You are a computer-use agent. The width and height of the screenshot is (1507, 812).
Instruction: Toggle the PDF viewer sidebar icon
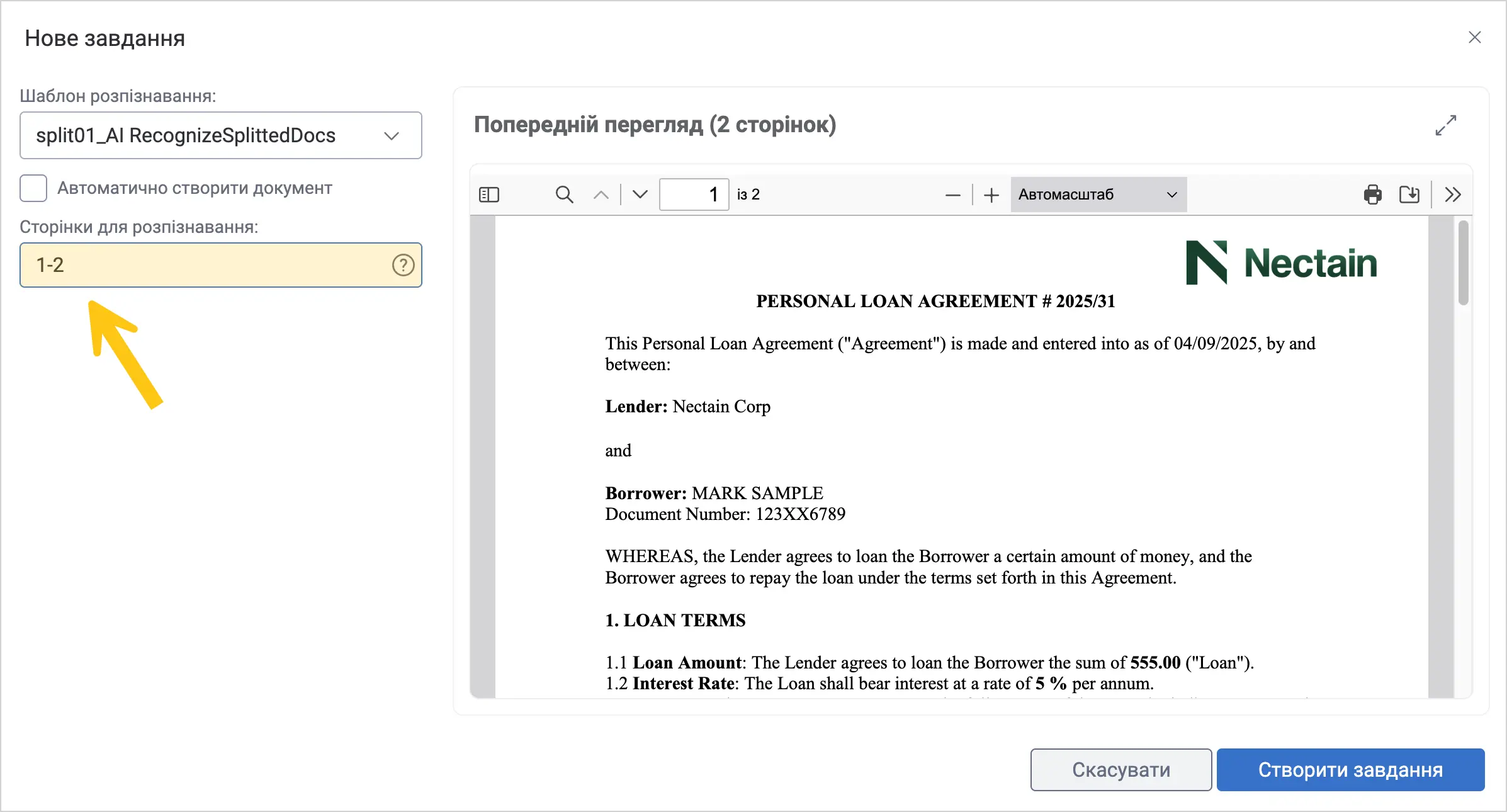489,195
